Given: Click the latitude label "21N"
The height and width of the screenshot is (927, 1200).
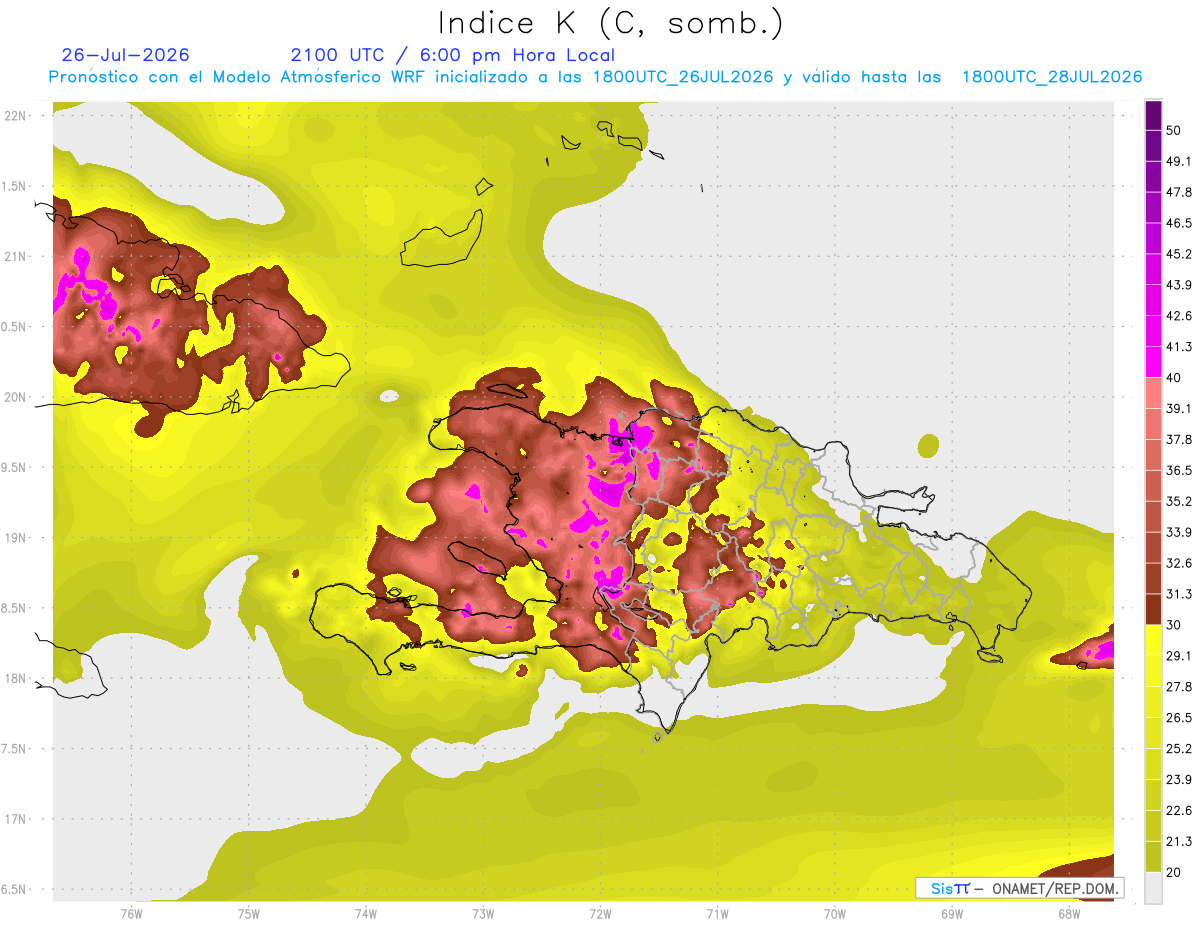Looking at the screenshot, I should pos(16,257).
